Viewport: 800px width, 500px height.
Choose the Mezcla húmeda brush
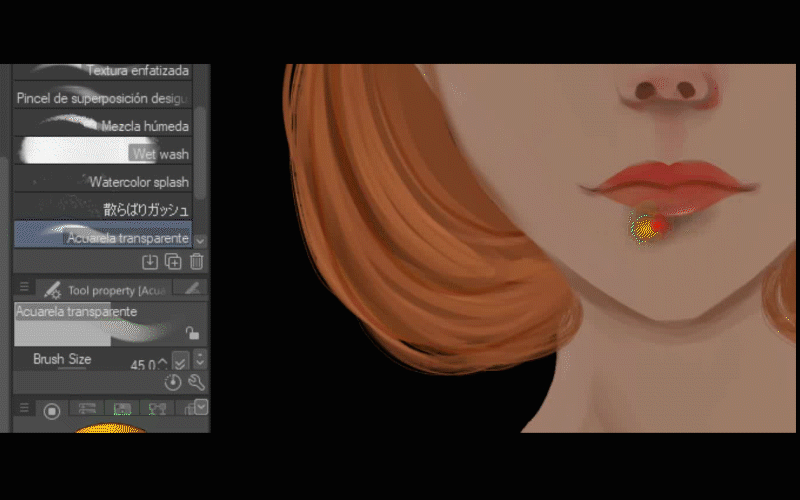click(103, 124)
